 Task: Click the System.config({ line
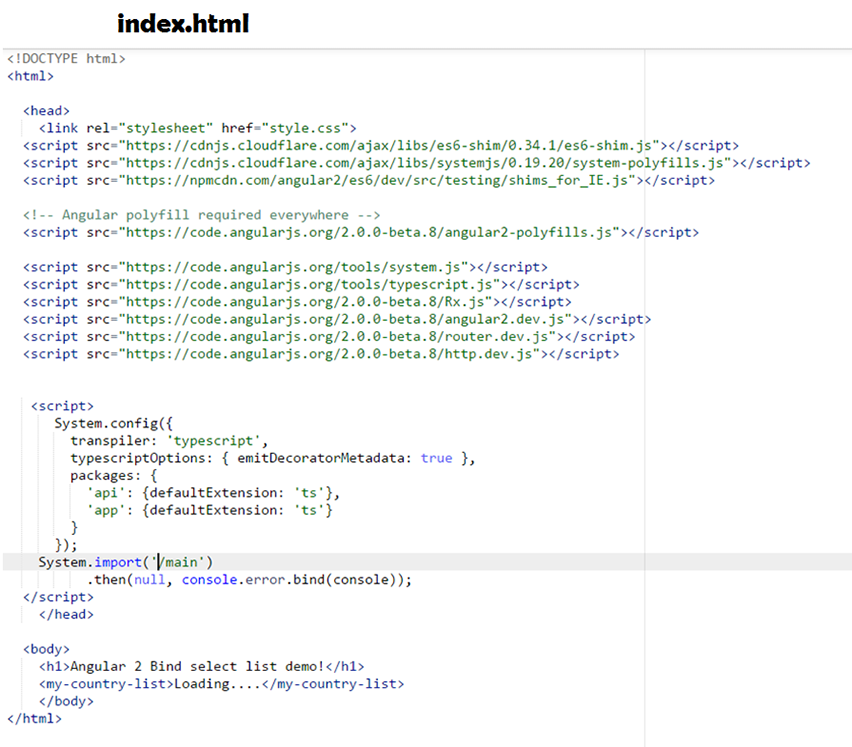pyautogui.click(x=114, y=423)
